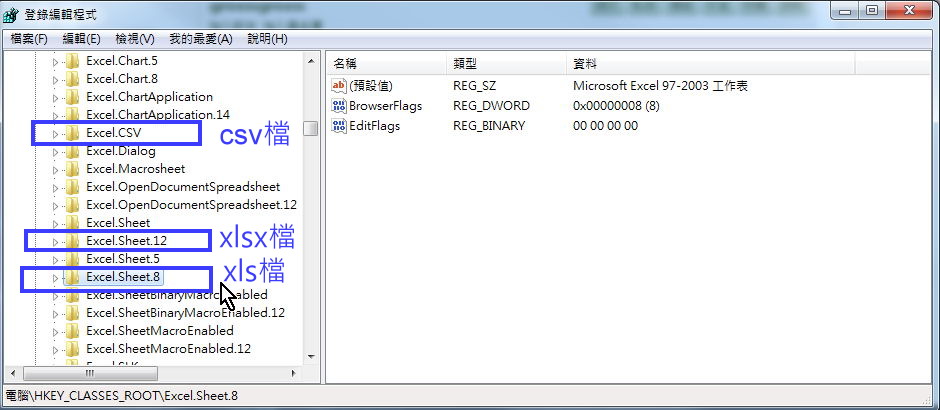Click the tree scrollbar up arrow
Image resolution: width=940 pixels, height=410 pixels.
click(x=311, y=61)
